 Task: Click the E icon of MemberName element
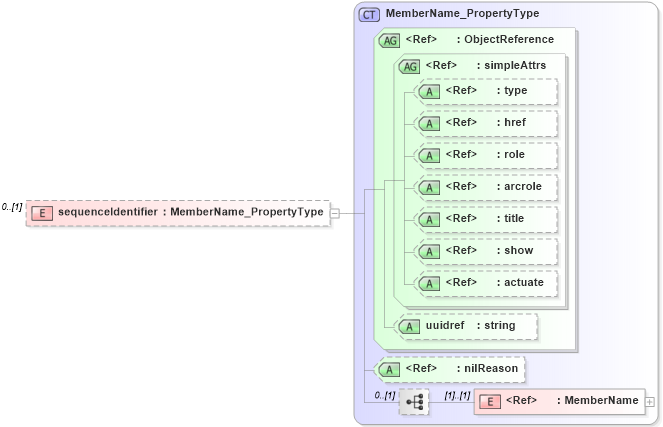coord(490,402)
